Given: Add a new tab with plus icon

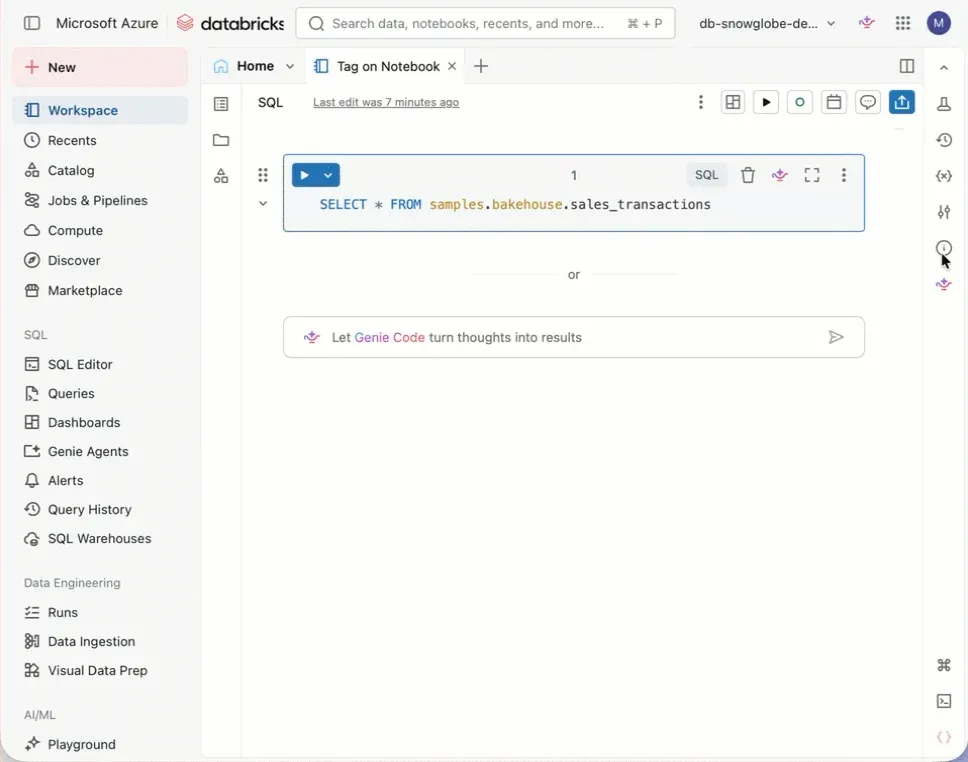Looking at the screenshot, I should (x=481, y=66).
